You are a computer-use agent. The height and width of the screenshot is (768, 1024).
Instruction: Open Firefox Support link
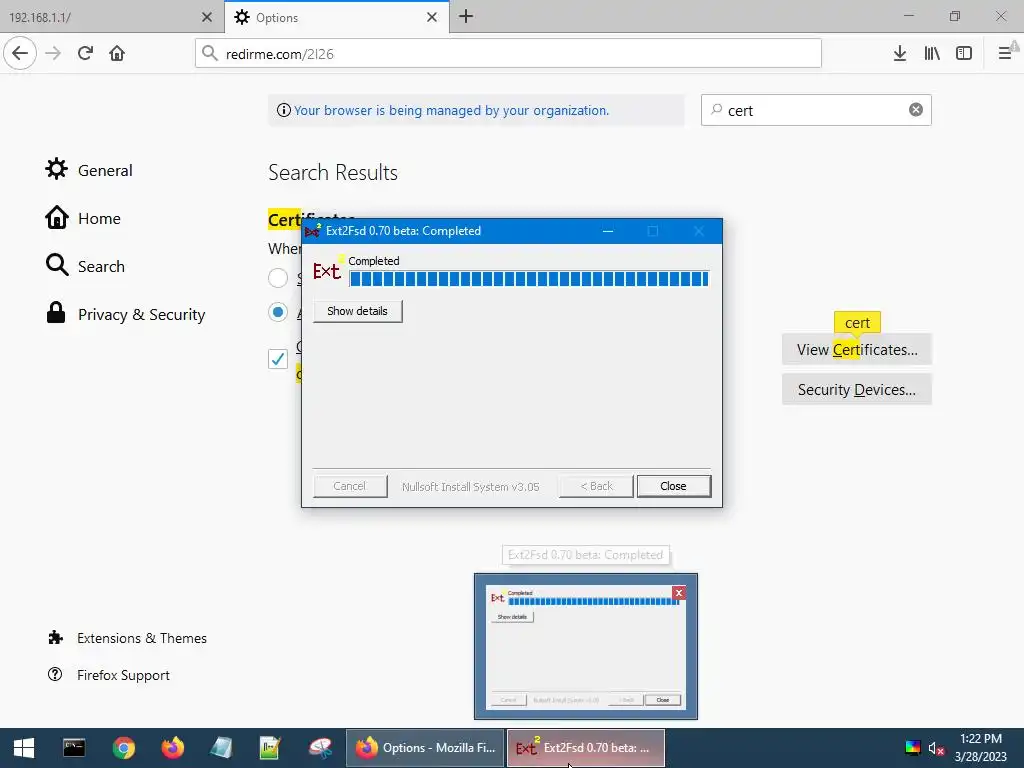(x=109, y=675)
